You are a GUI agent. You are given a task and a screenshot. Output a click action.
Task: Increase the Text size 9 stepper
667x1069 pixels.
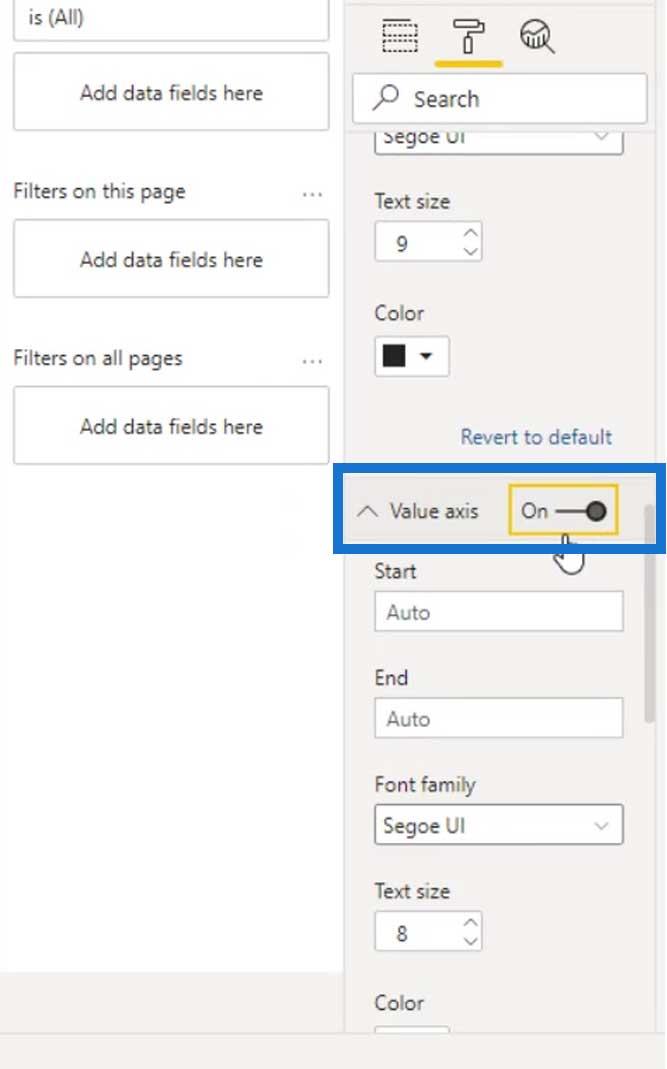pos(470,233)
